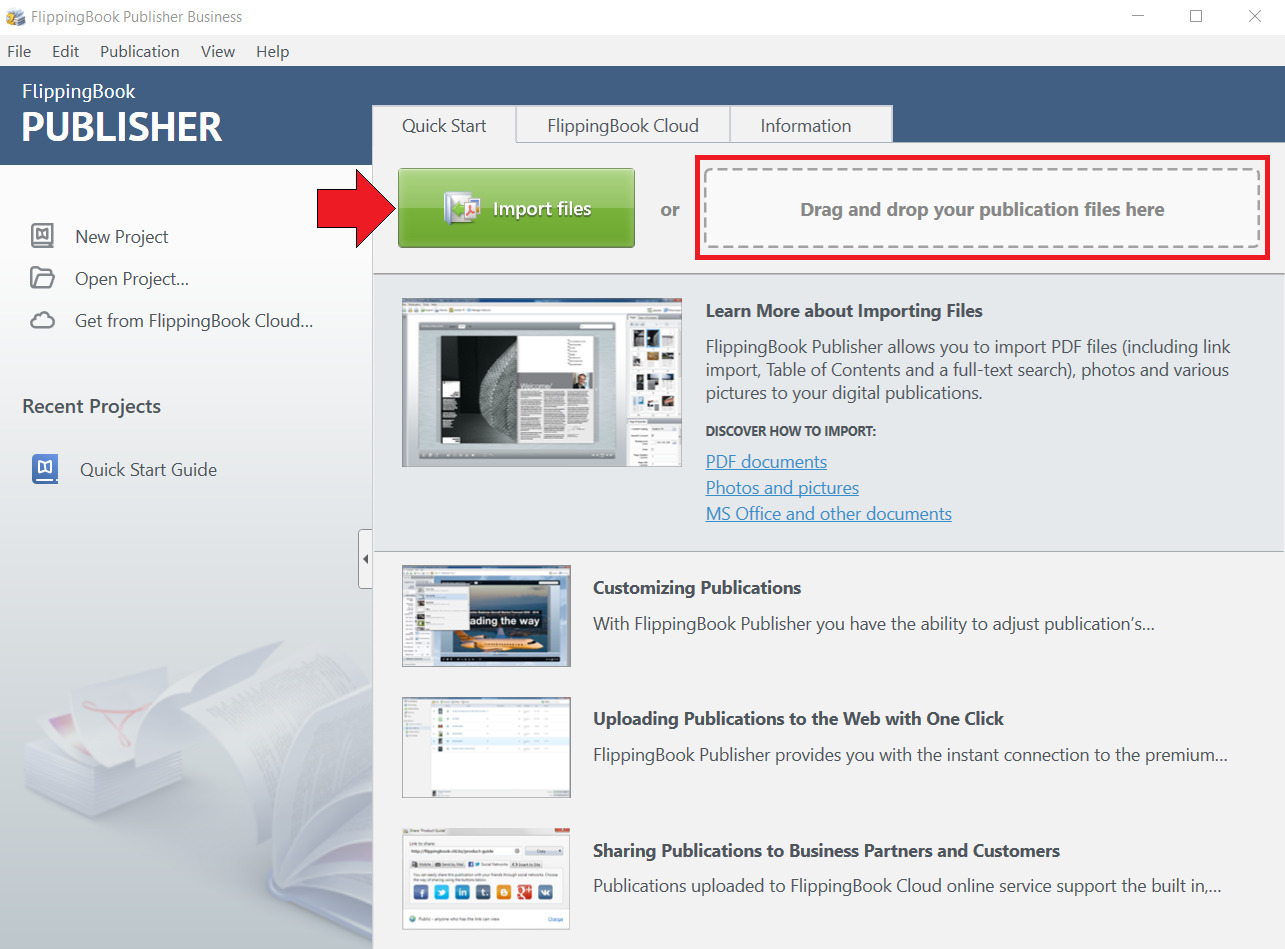Click the Sharing Publications thumbnail
The height and width of the screenshot is (949, 1285).
486,879
